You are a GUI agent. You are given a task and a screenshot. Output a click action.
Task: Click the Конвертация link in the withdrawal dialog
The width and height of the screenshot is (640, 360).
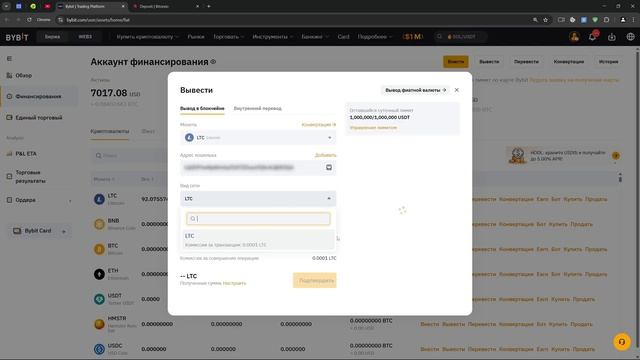319,124
